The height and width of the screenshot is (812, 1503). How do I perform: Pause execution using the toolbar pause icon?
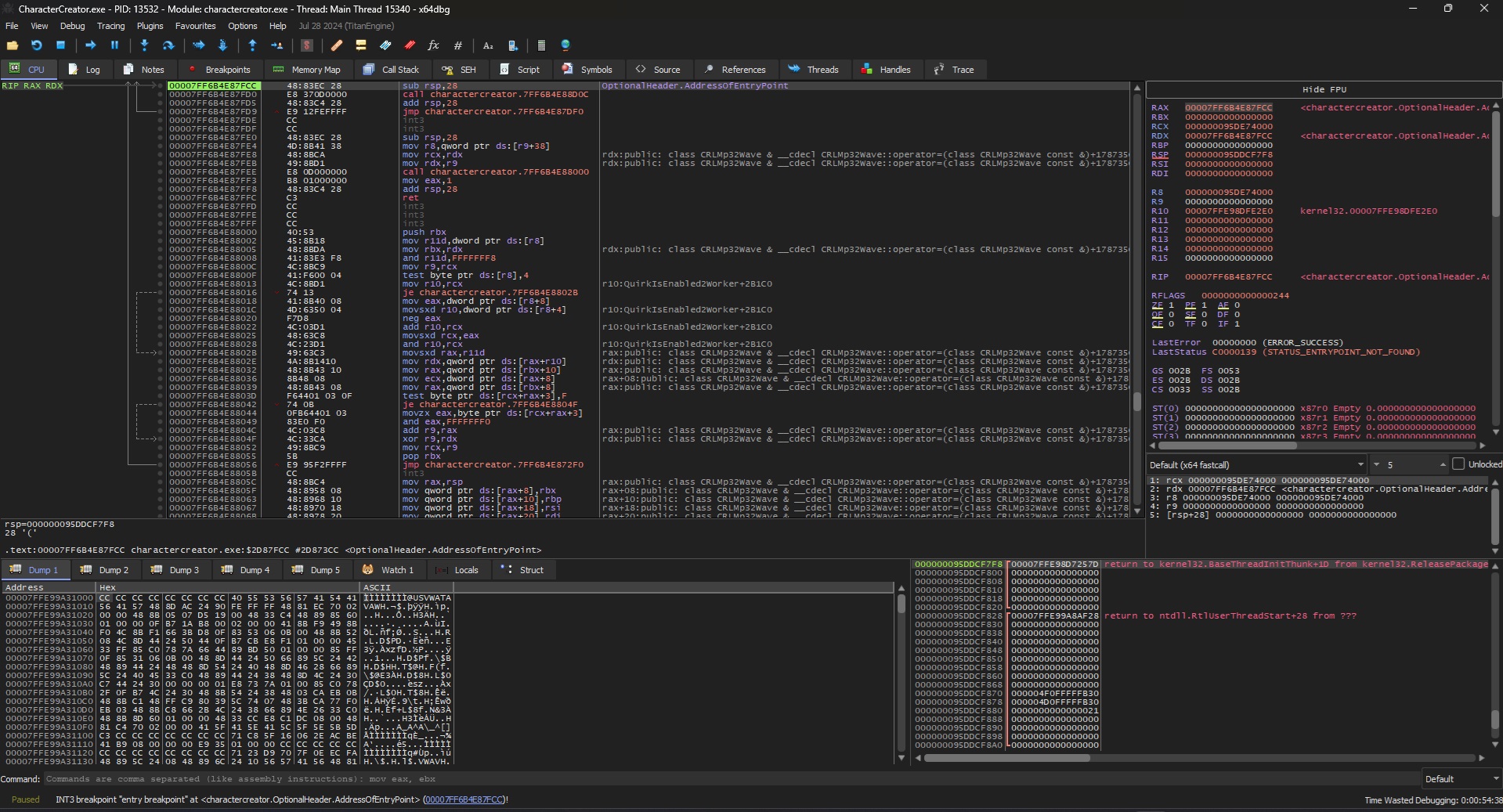coord(114,45)
